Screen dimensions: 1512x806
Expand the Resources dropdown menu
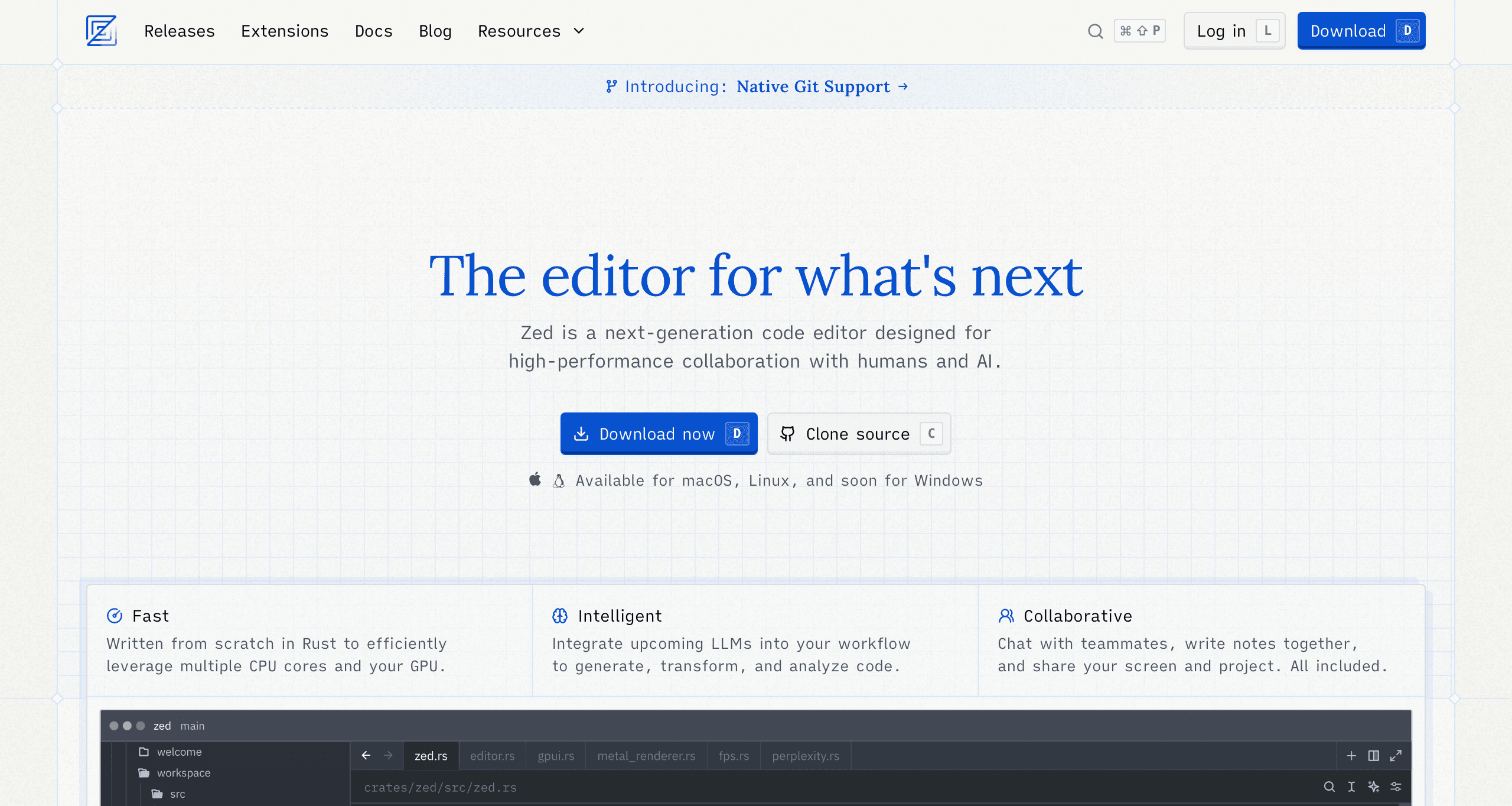pyautogui.click(x=531, y=31)
